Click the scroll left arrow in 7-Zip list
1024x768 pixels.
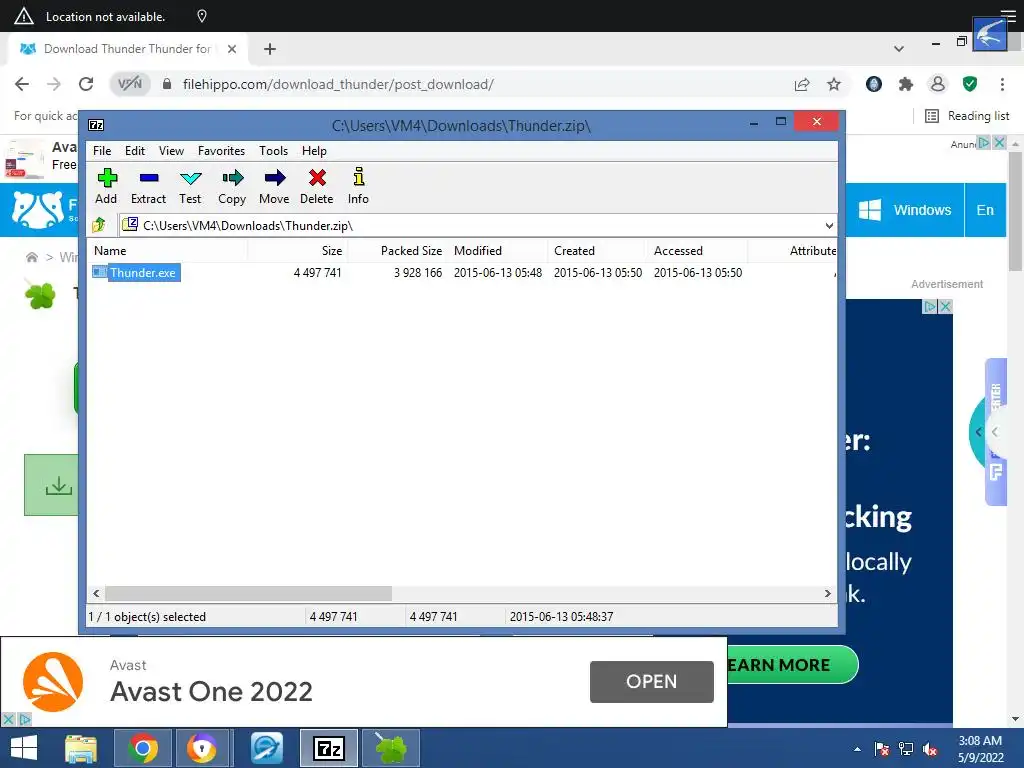tap(96, 593)
